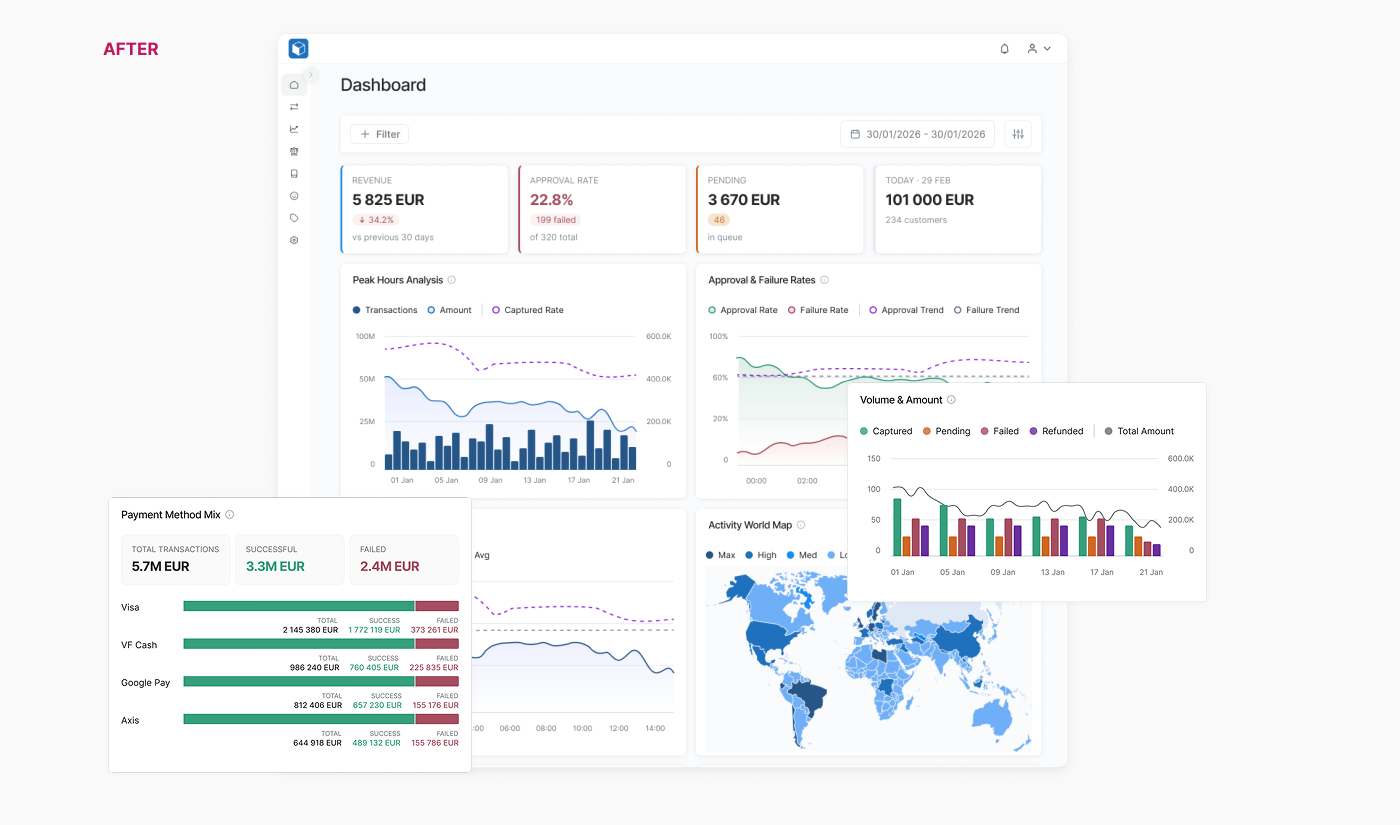Toggle Approval Trend legend item
The image size is (1400, 825).
point(906,310)
